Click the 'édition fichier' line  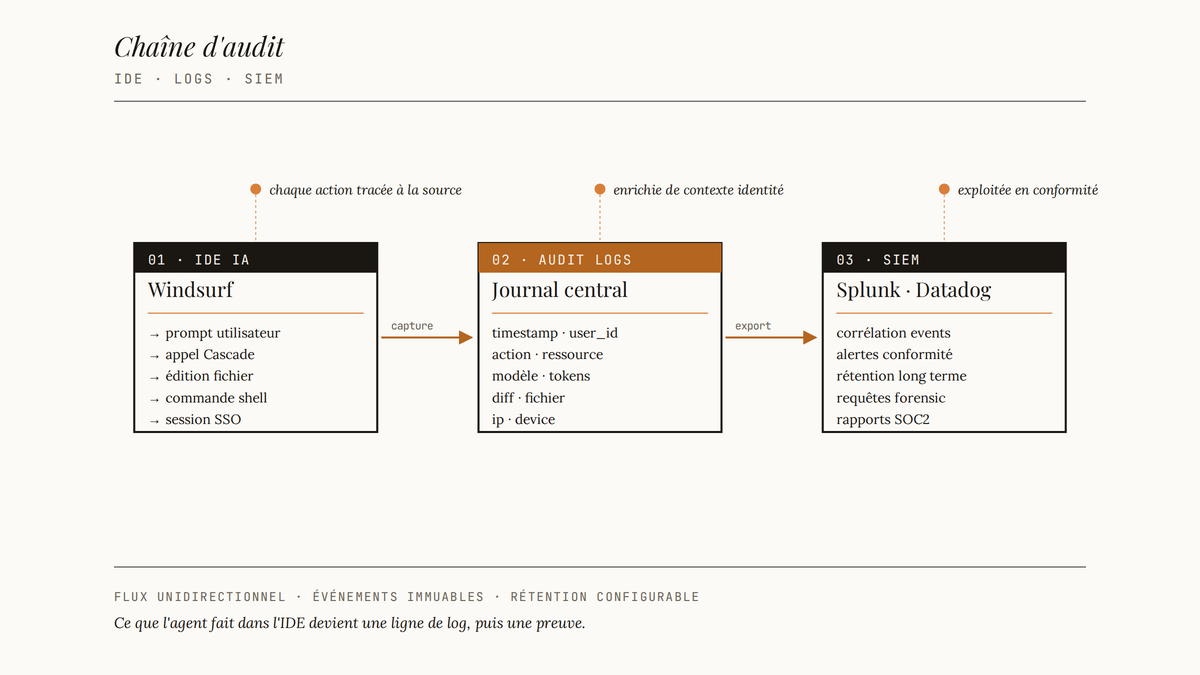coord(209,376)
